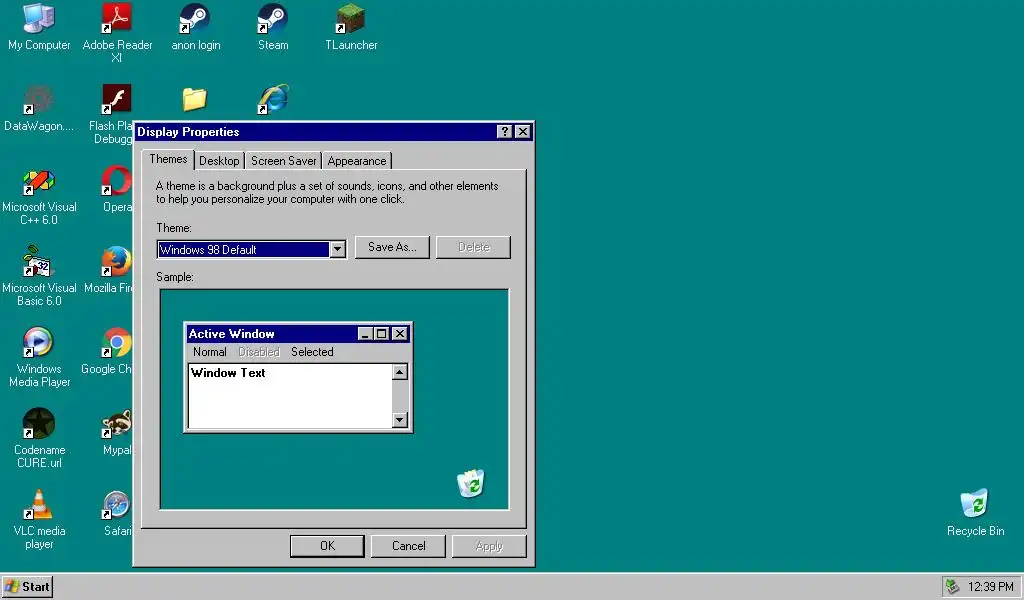
Task: Close the Display Properties dialog
Action: (523, 132)
